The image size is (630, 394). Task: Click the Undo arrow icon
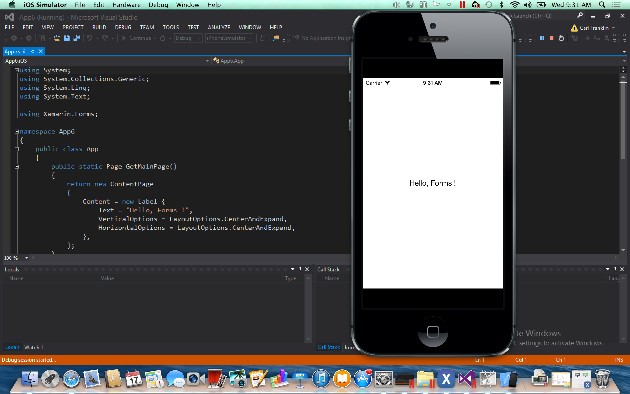(90, 38)
